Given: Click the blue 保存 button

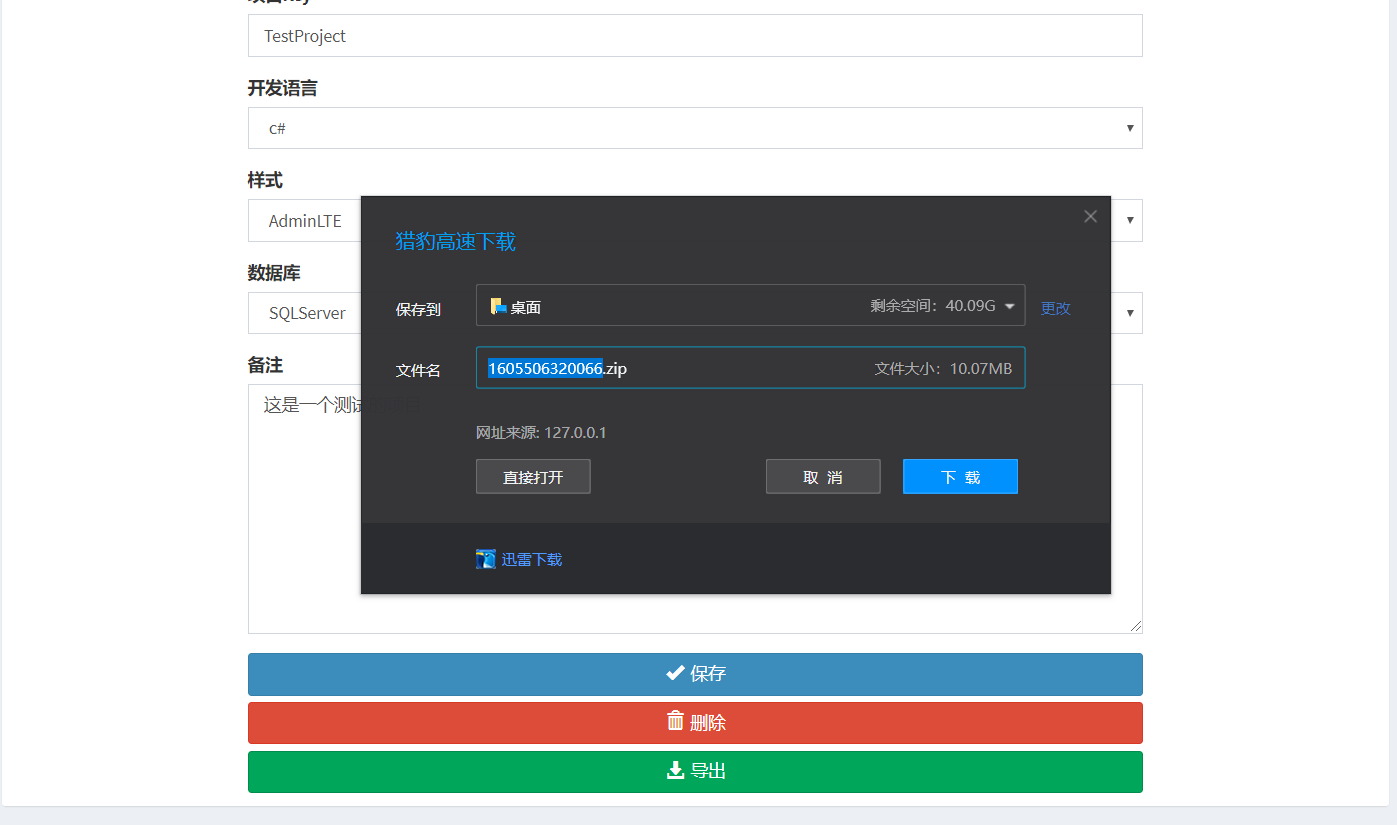Looking at the screenshot, I should (695, 674).
